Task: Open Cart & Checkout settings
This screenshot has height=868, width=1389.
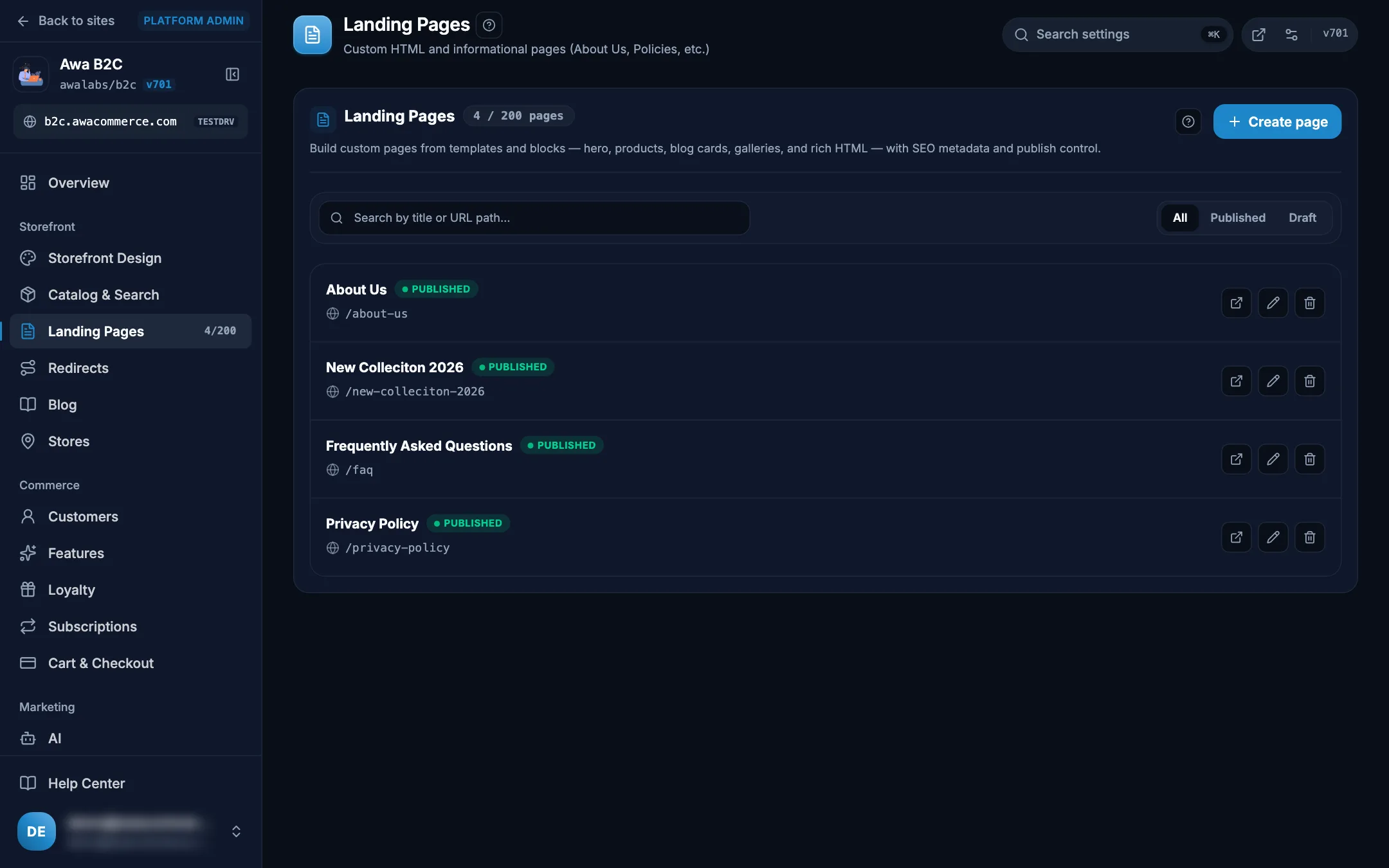Action: (x=131, y=664)
